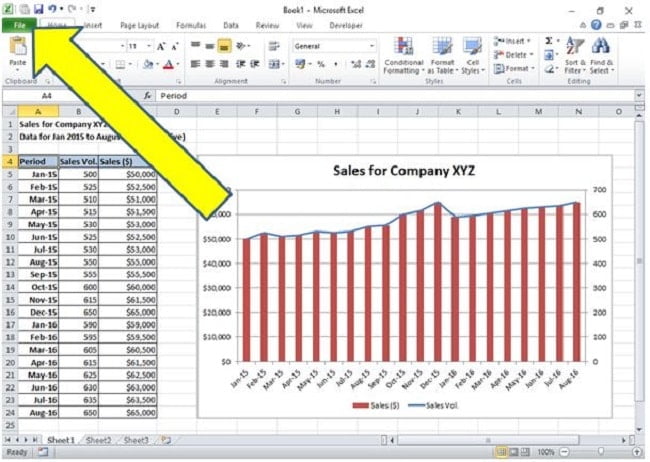Click the Save icon in quick access toolbar

click(x=39, y=9)
